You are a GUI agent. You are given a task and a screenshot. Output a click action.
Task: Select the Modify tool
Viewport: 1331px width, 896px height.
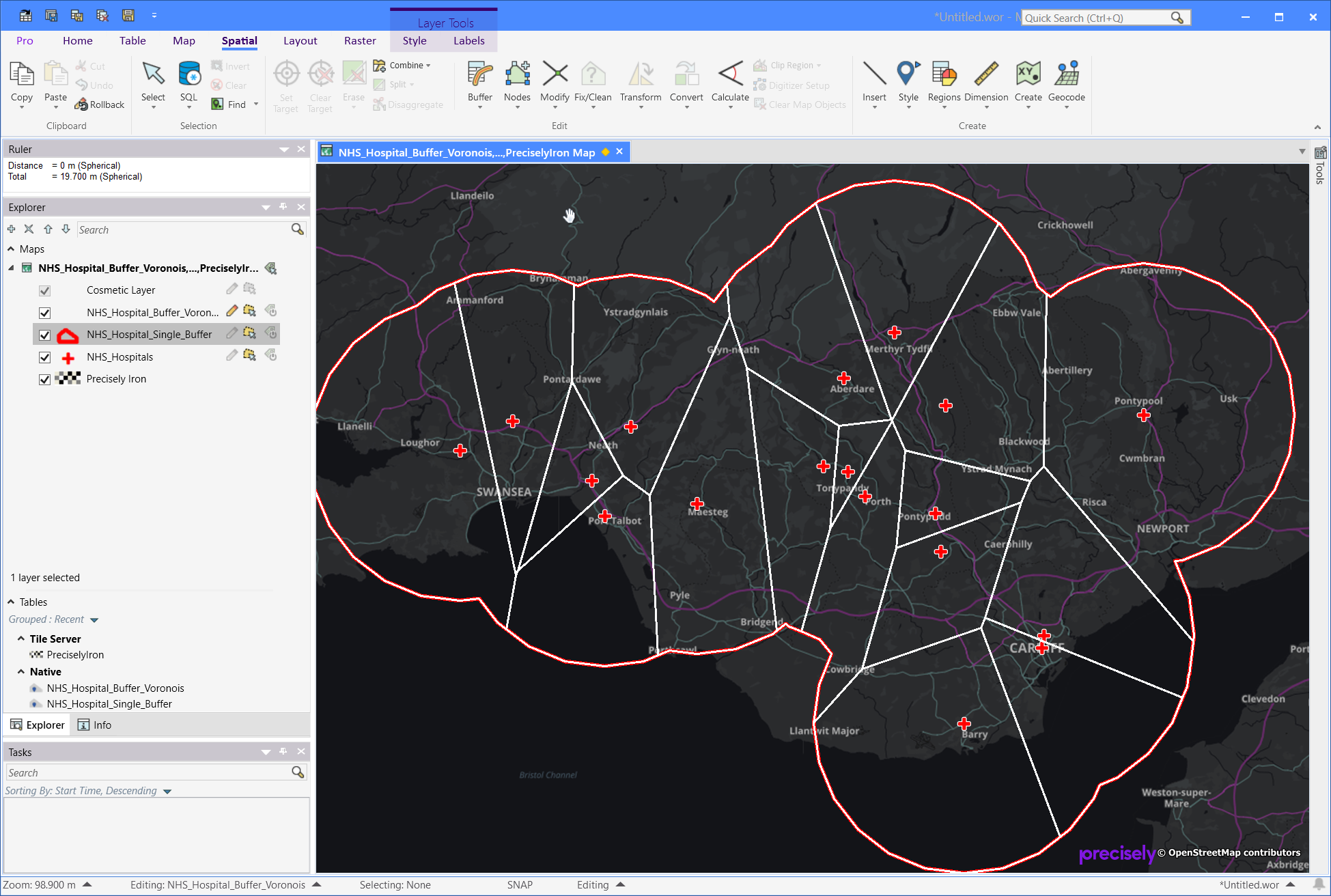point(555,82)
